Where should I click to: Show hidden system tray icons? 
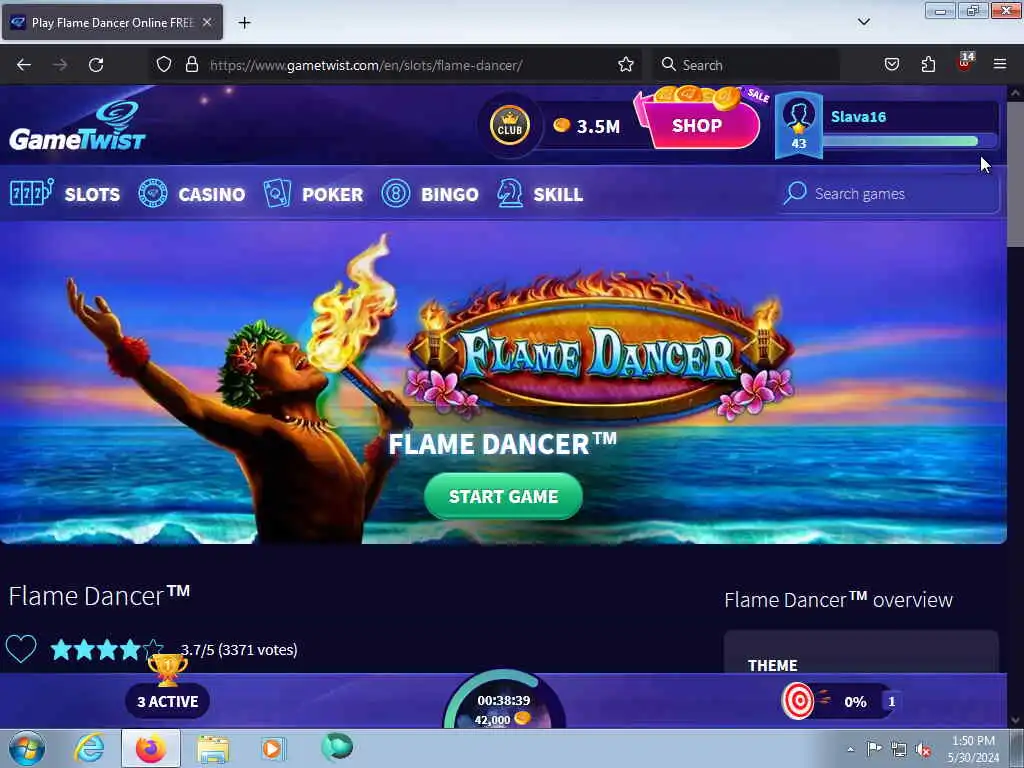(850, 750)
